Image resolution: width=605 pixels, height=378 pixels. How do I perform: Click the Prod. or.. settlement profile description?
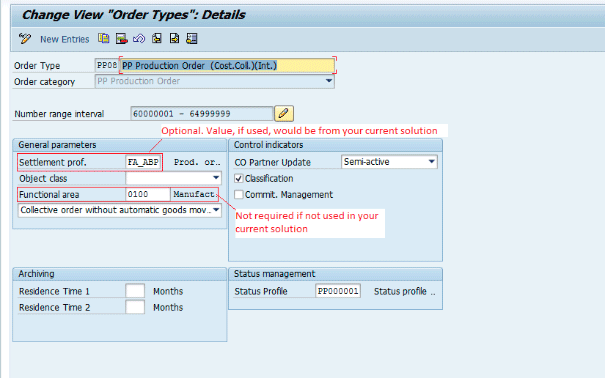197,162
